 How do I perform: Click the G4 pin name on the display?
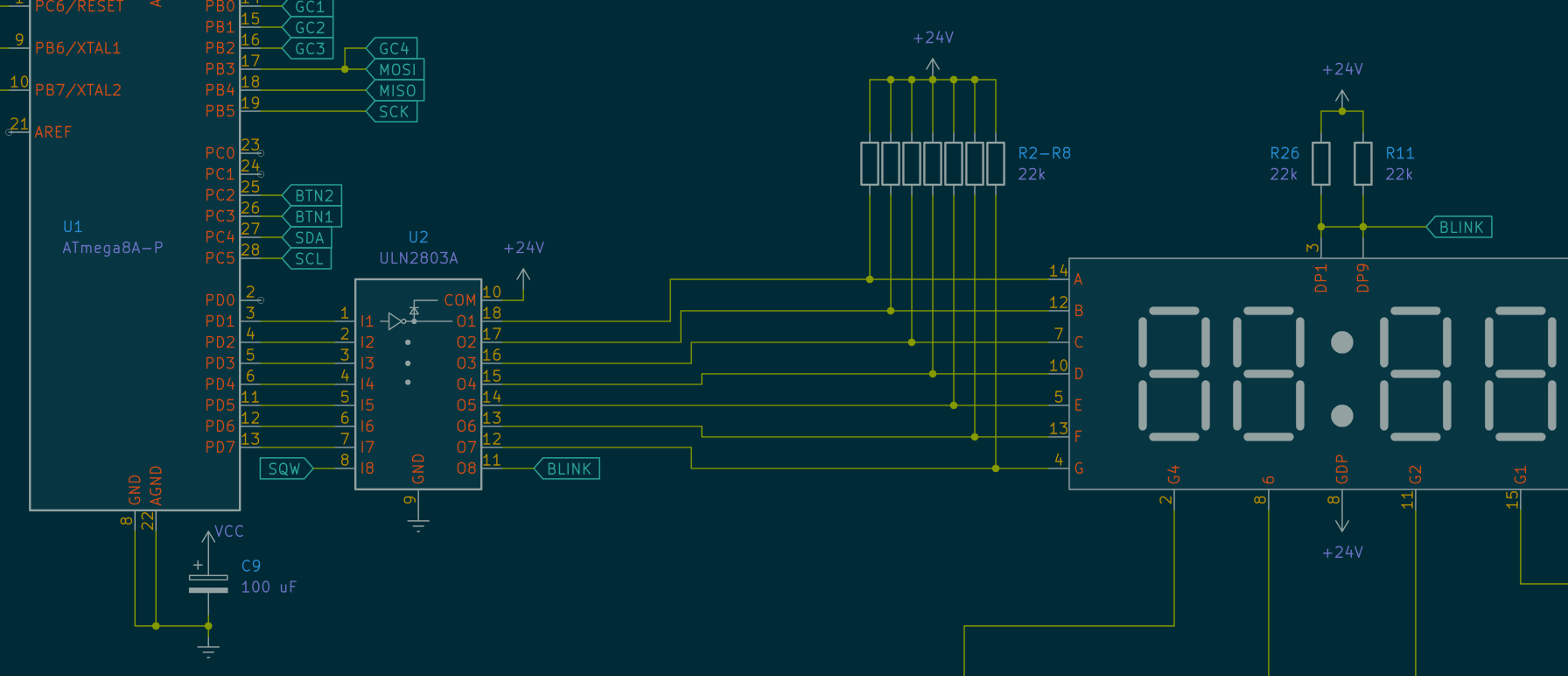tap(1174, 474)
